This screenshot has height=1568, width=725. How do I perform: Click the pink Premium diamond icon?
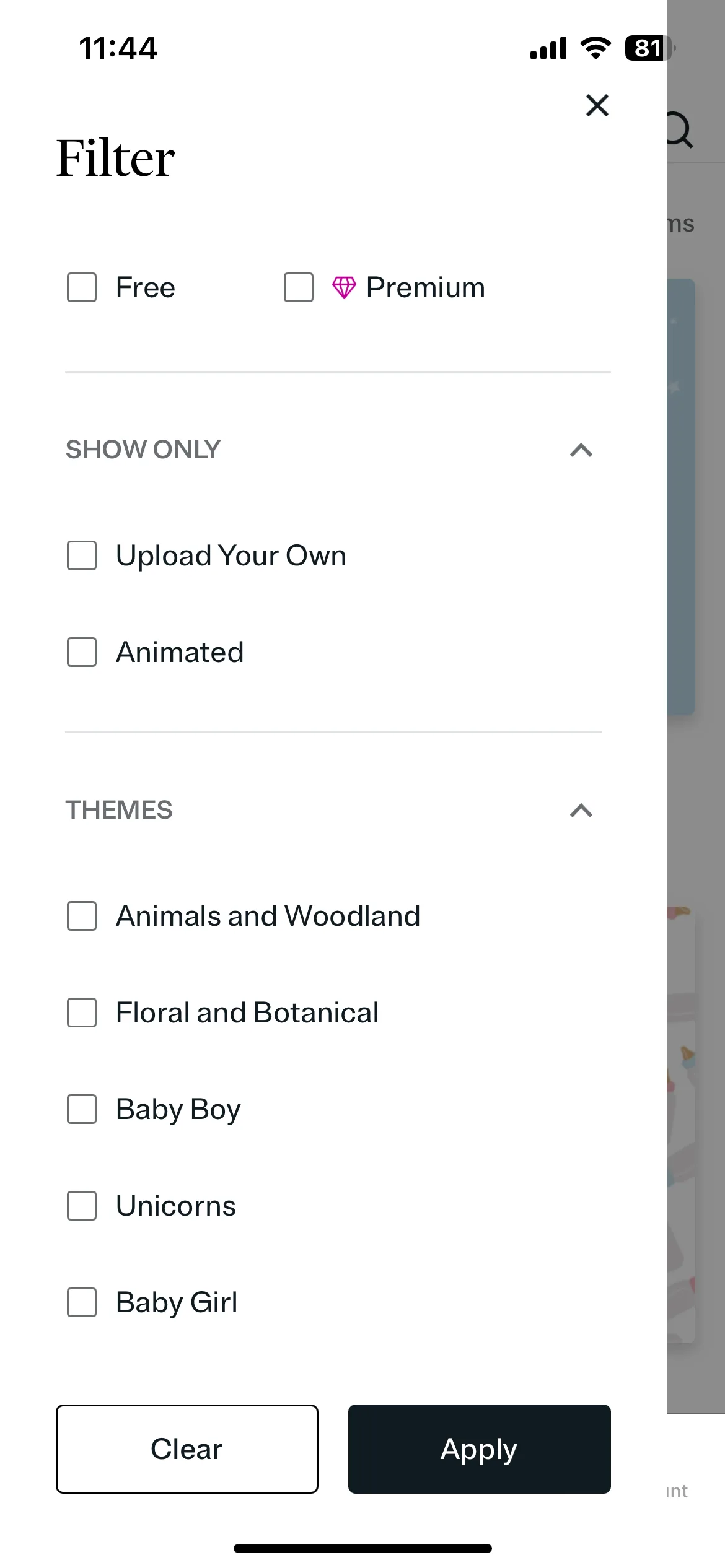click(344, 287)
